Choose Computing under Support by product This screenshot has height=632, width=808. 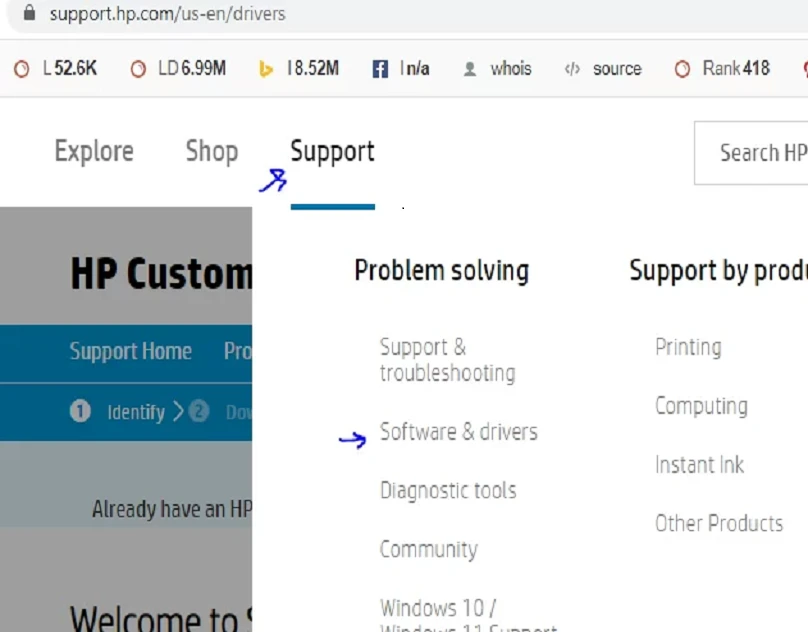(701, 406)
